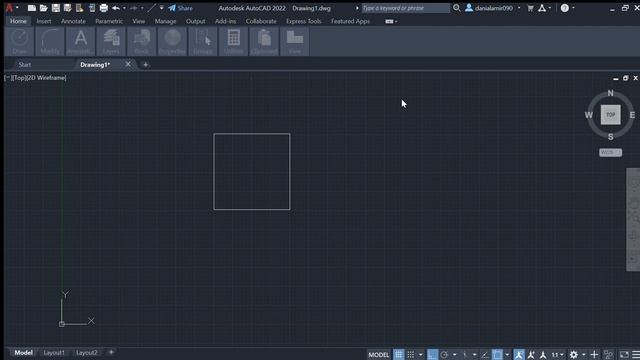Click the N compass direction on ViewCube
Viewport: 640px width, 360px height.
click(x=611, y=93)
